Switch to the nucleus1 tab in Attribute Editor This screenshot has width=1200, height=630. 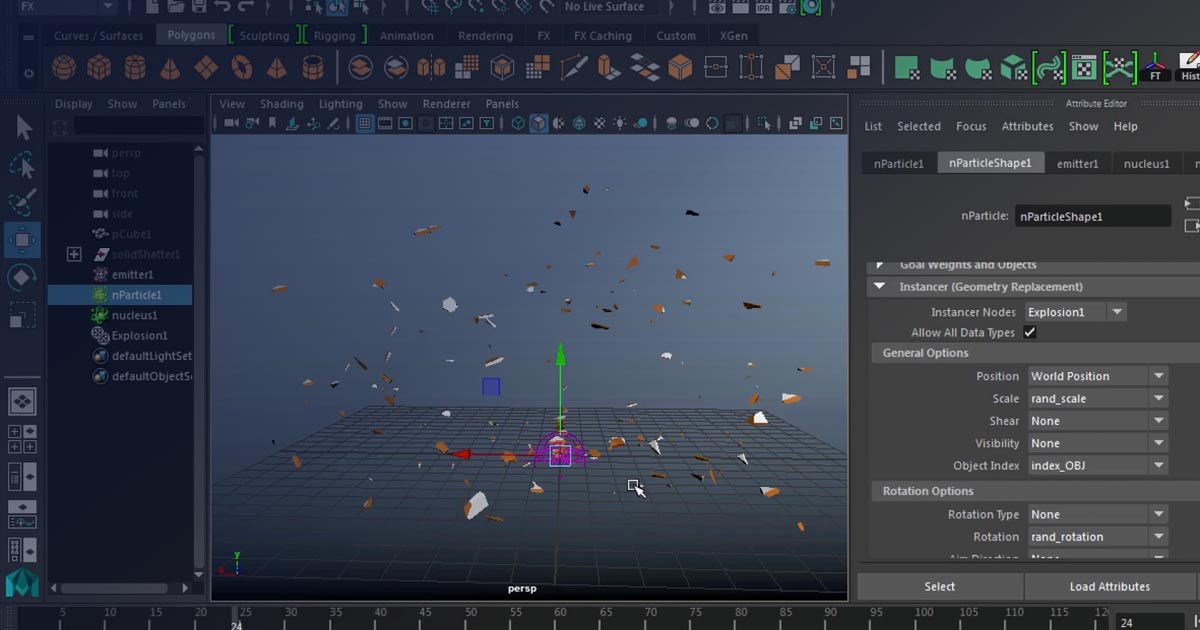coord(1146,162)
